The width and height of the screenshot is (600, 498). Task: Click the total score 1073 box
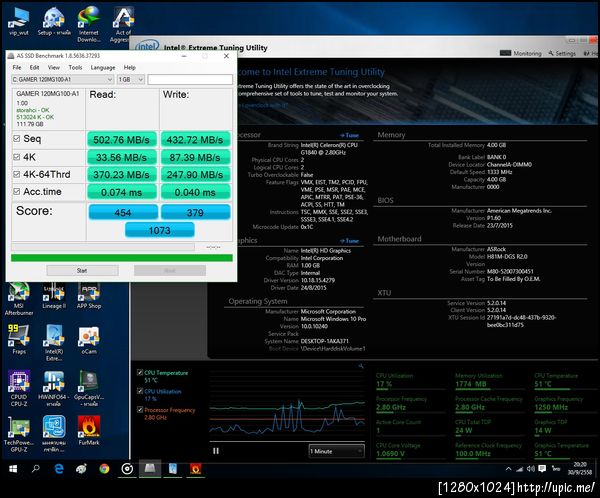click(160, 230)
